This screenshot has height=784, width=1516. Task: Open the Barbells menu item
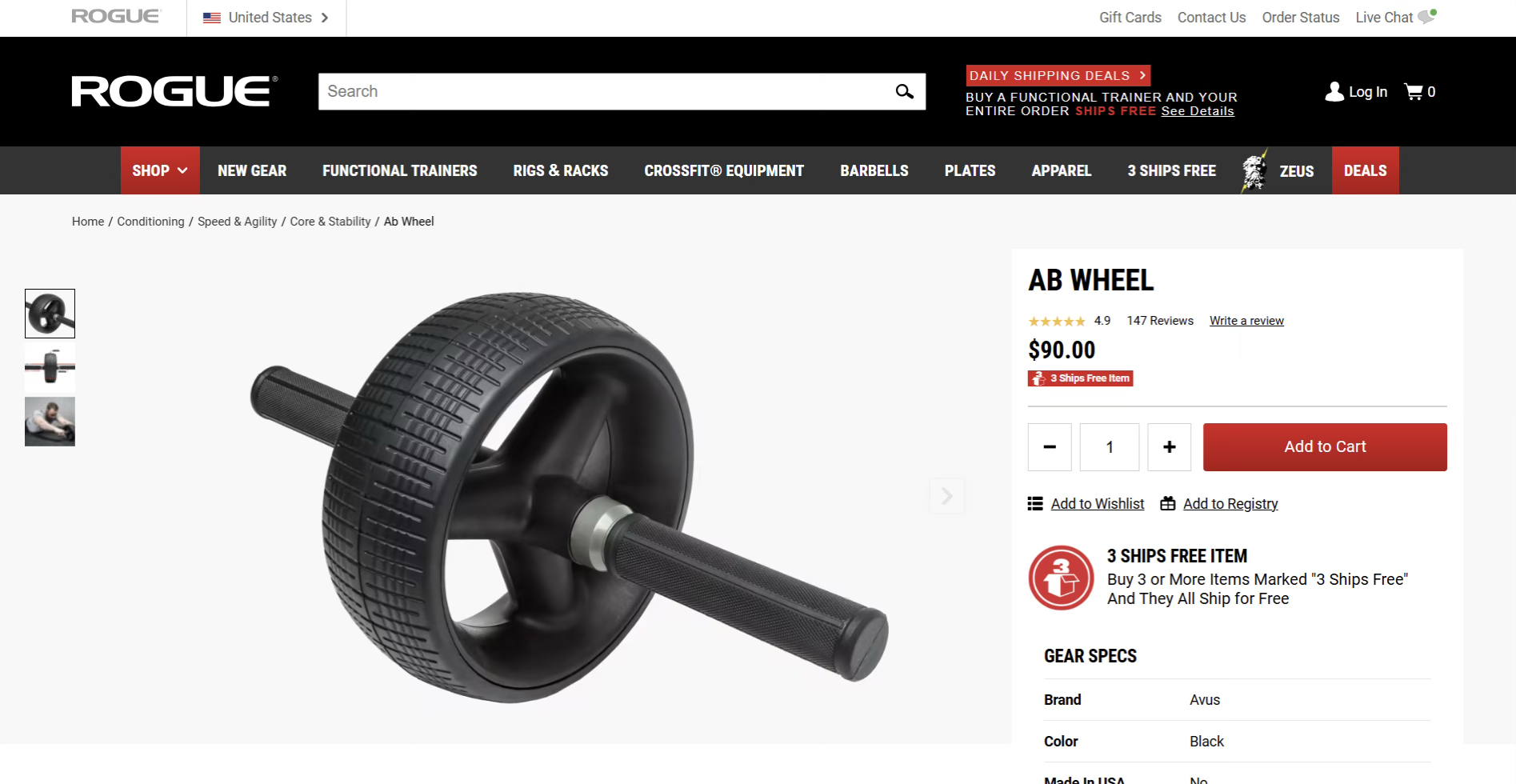874,170
